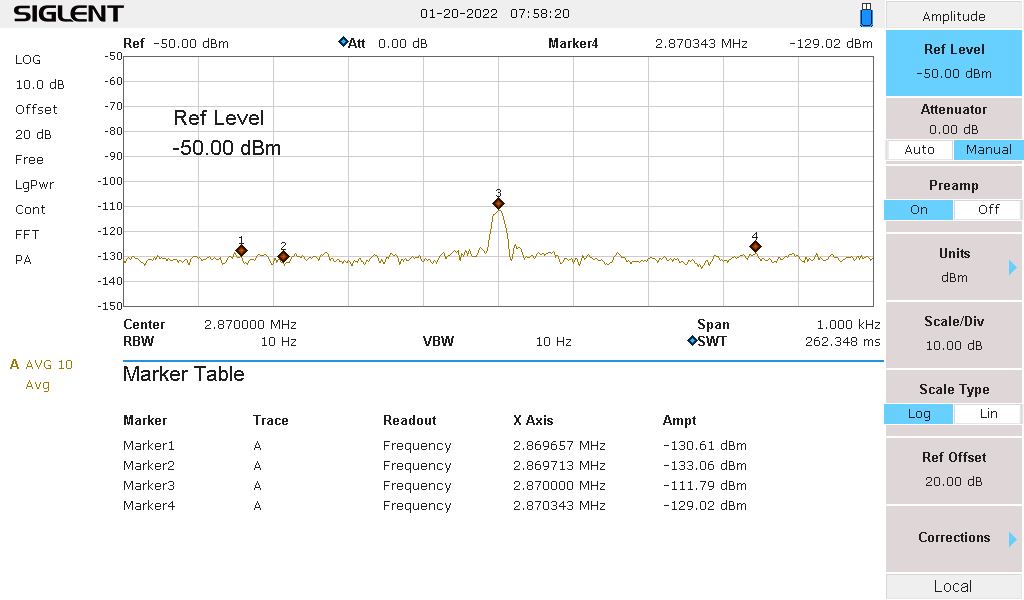The image size is (1024, 600).
Task: Click the Marker3 row in marker table
Action: tap(435, 486)
